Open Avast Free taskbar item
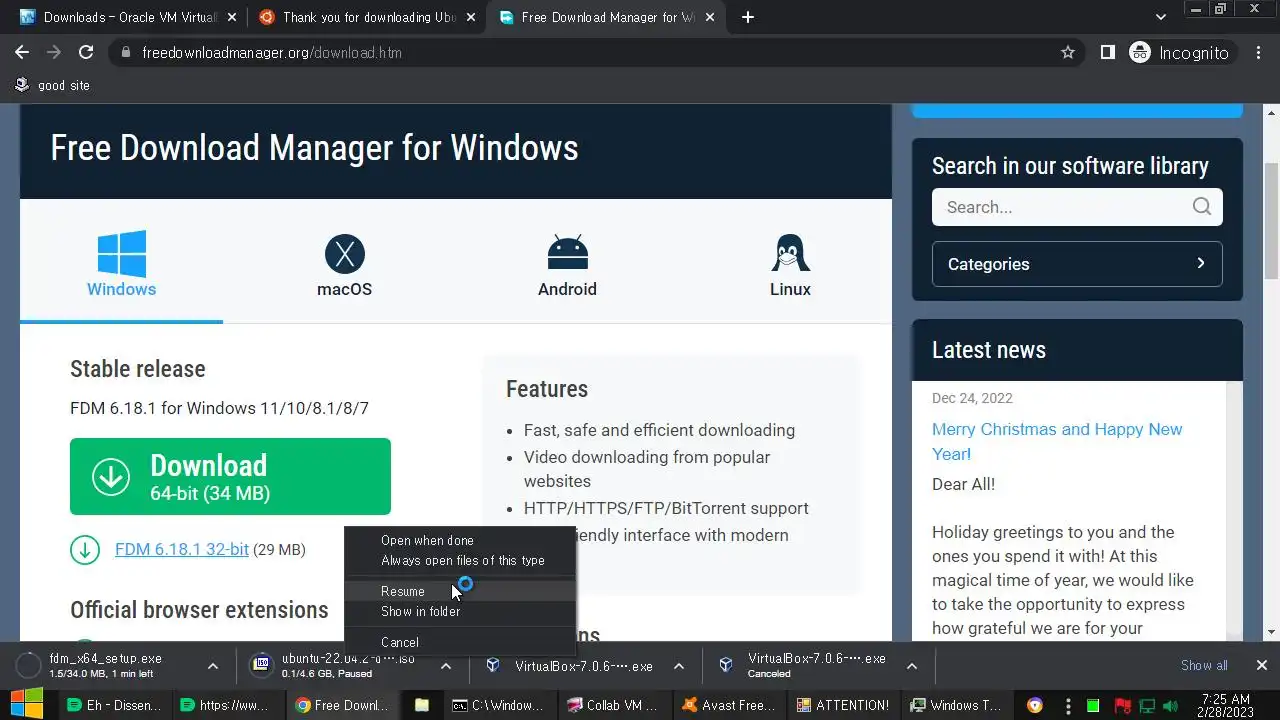 [x=728, y=705]
